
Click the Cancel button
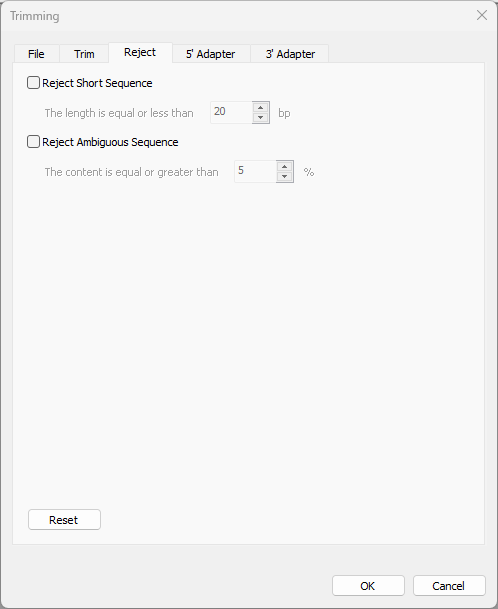[449, 586]
